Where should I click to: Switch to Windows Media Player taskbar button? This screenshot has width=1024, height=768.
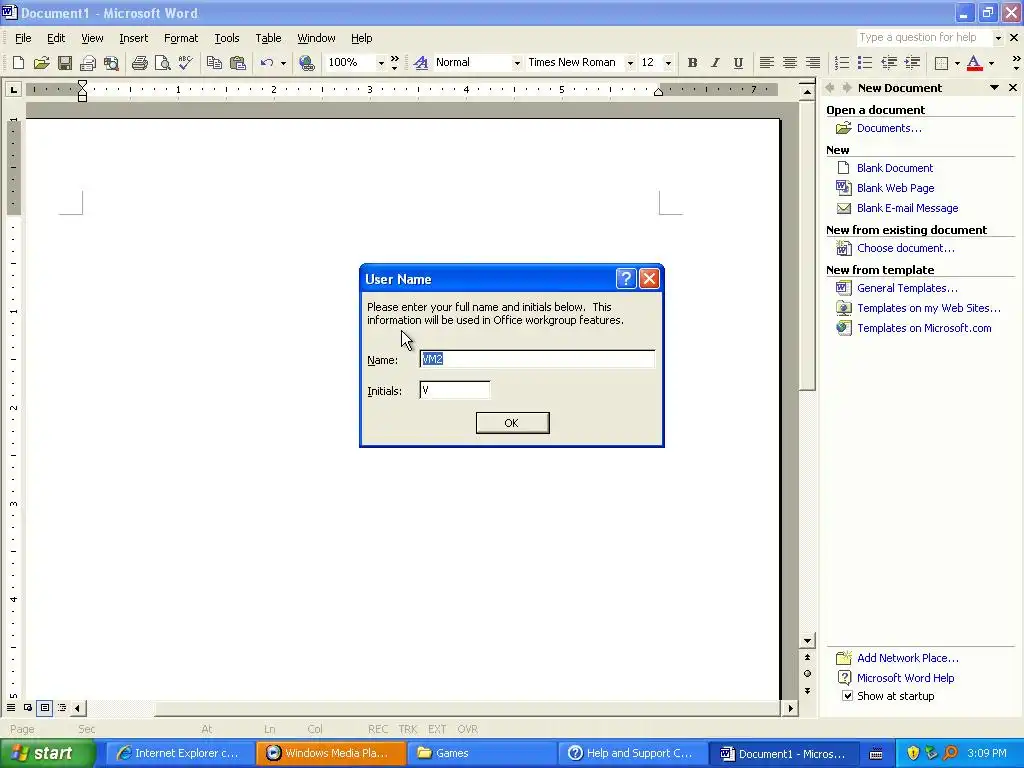(x=331, y=753)
